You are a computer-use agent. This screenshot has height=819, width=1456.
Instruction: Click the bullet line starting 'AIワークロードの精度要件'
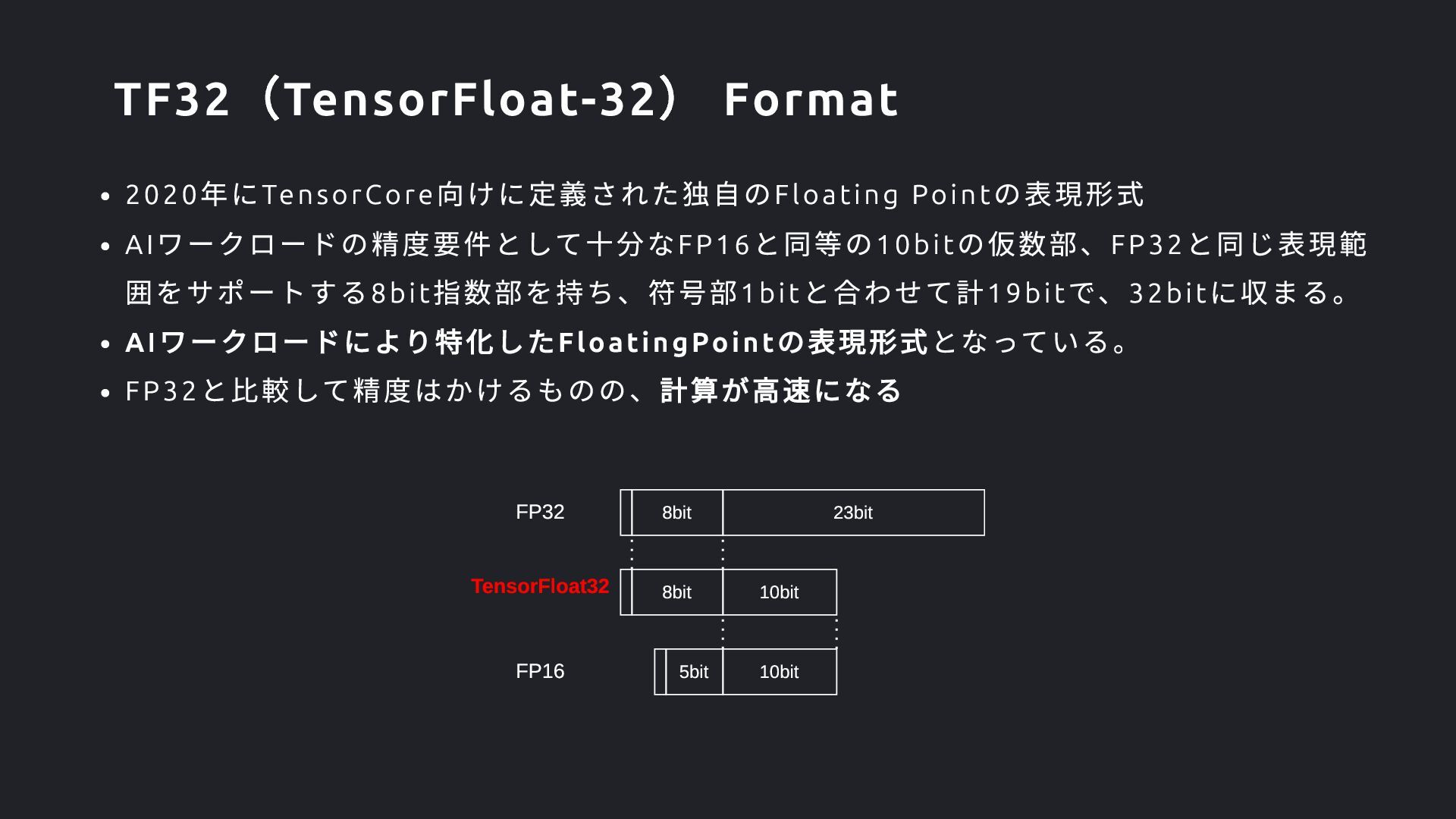click(x=746, y=244)
